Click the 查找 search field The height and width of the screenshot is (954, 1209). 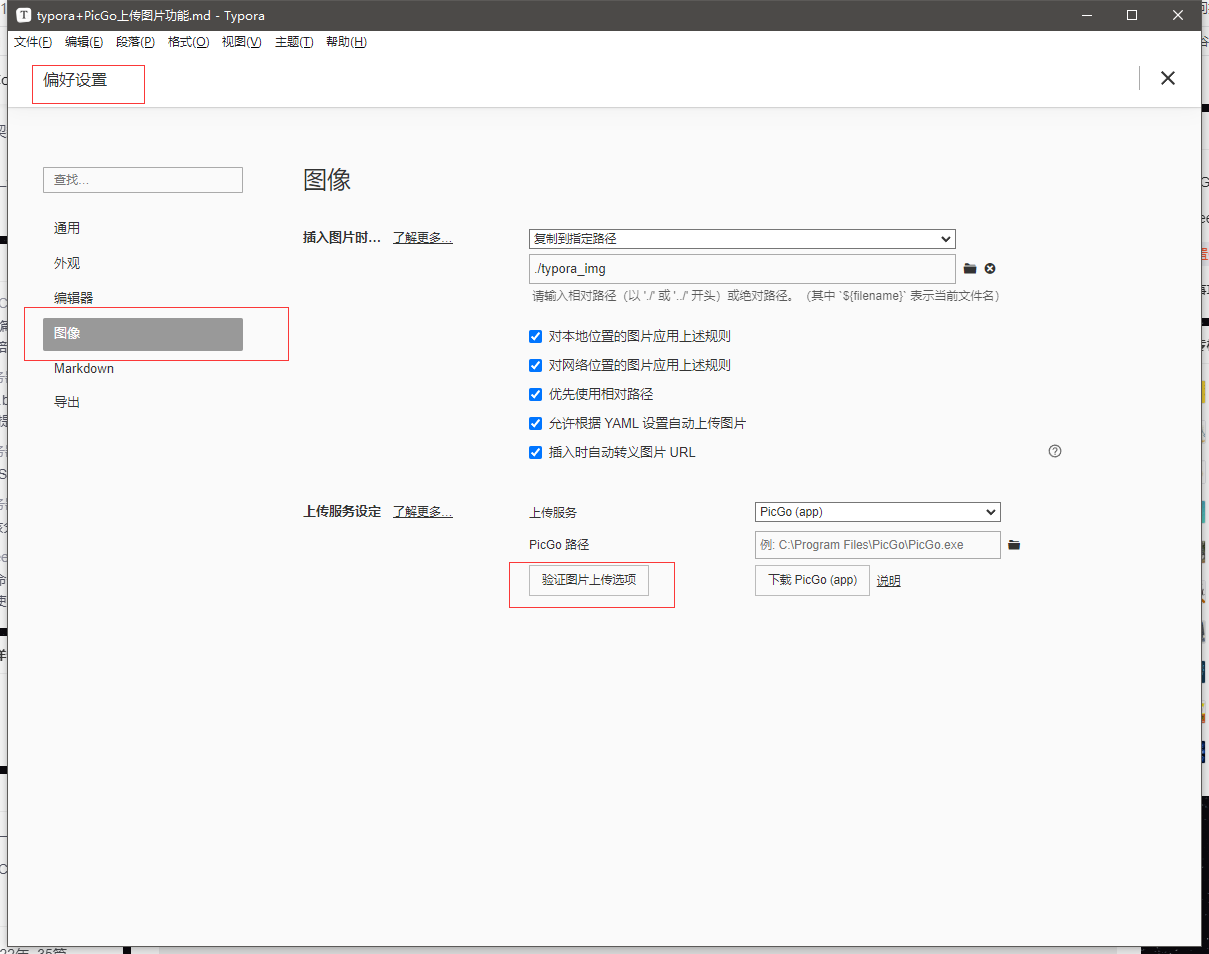tap(143, 180)
